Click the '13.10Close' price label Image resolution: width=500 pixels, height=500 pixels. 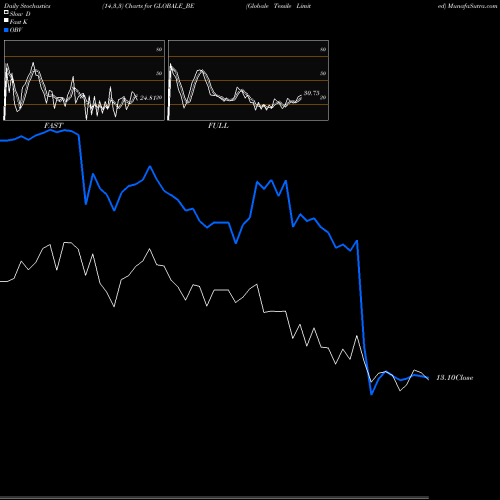point(455,378)
